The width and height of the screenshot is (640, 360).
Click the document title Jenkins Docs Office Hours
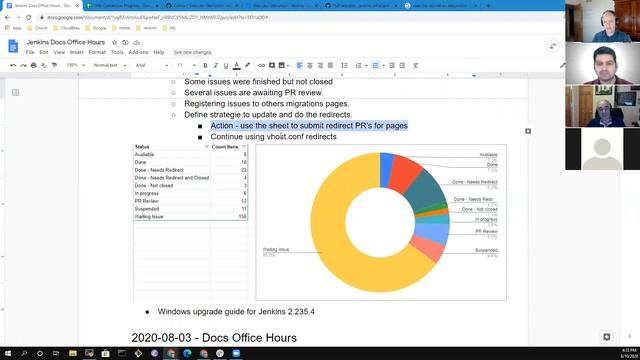(66, 42)
